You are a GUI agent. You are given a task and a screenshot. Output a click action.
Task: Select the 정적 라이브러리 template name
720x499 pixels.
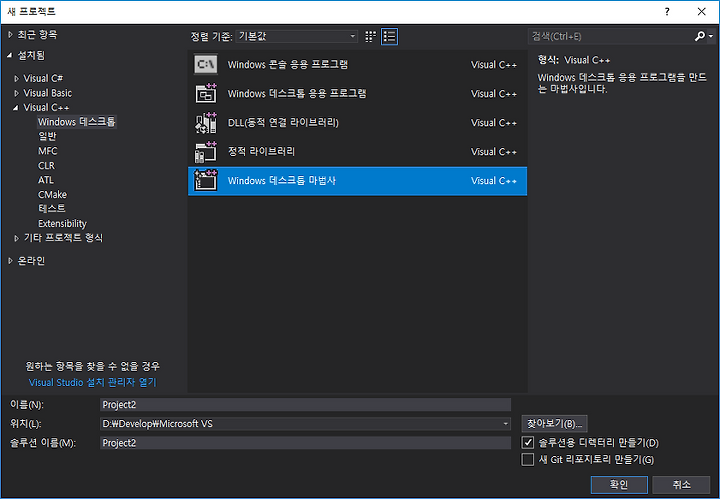tap(261, 151)
